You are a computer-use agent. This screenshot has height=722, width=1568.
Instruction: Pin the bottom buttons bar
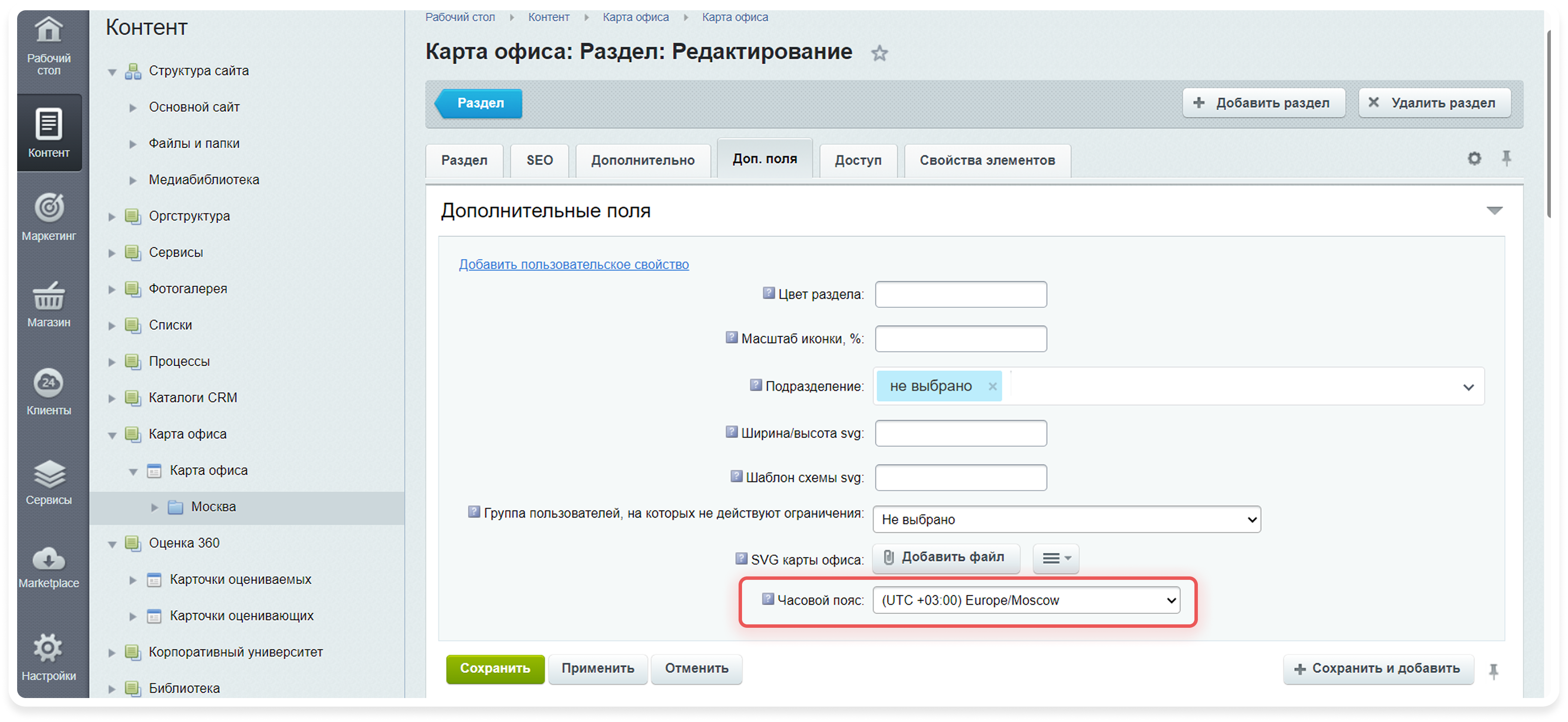[1493, 671]
